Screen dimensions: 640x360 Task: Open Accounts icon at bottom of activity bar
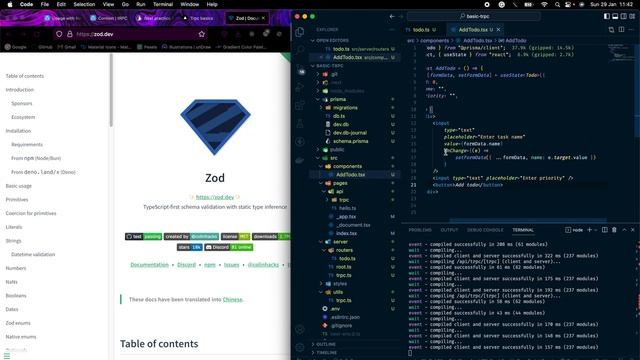coord(300,329)
